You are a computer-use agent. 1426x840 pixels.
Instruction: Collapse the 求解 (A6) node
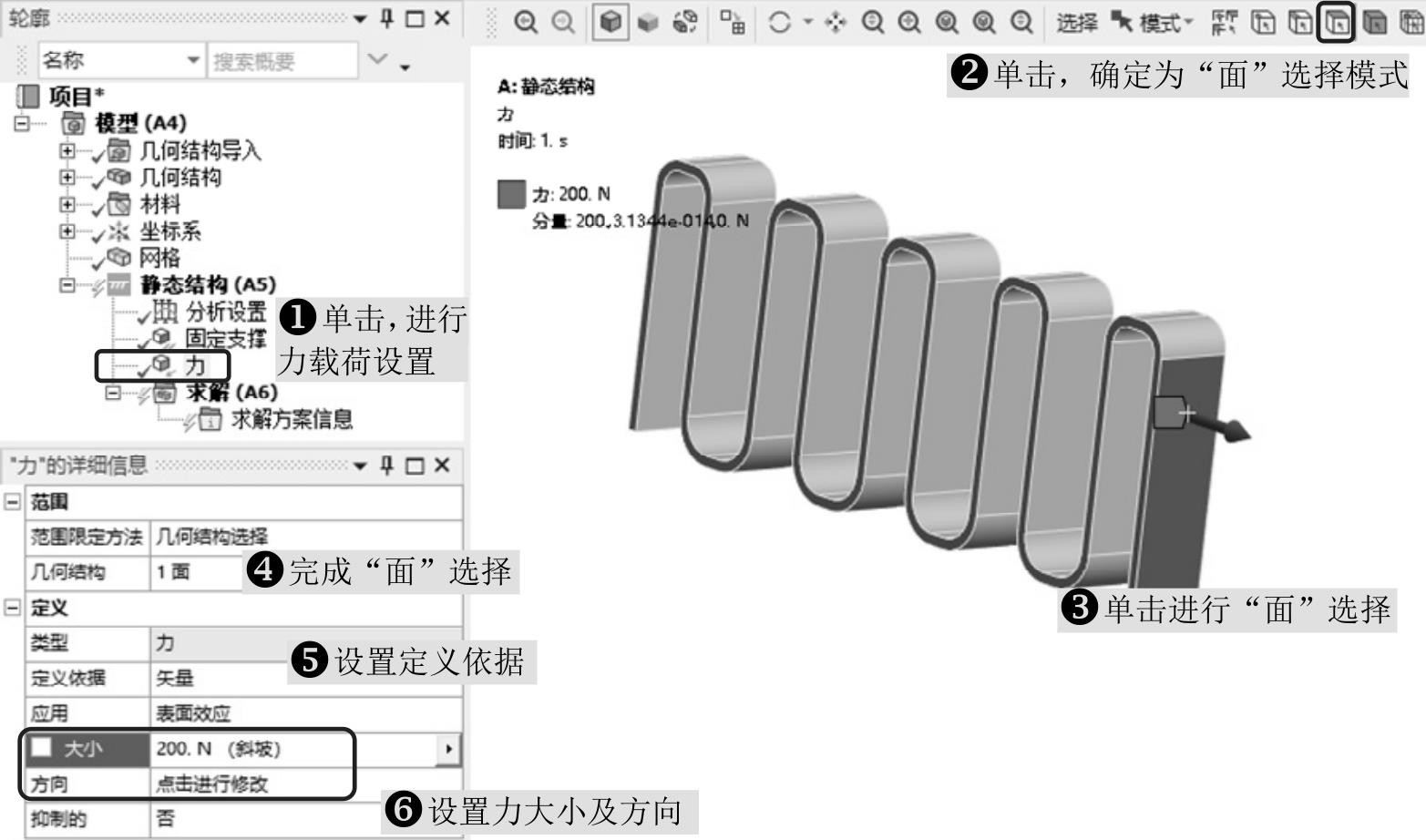point(113,393)
